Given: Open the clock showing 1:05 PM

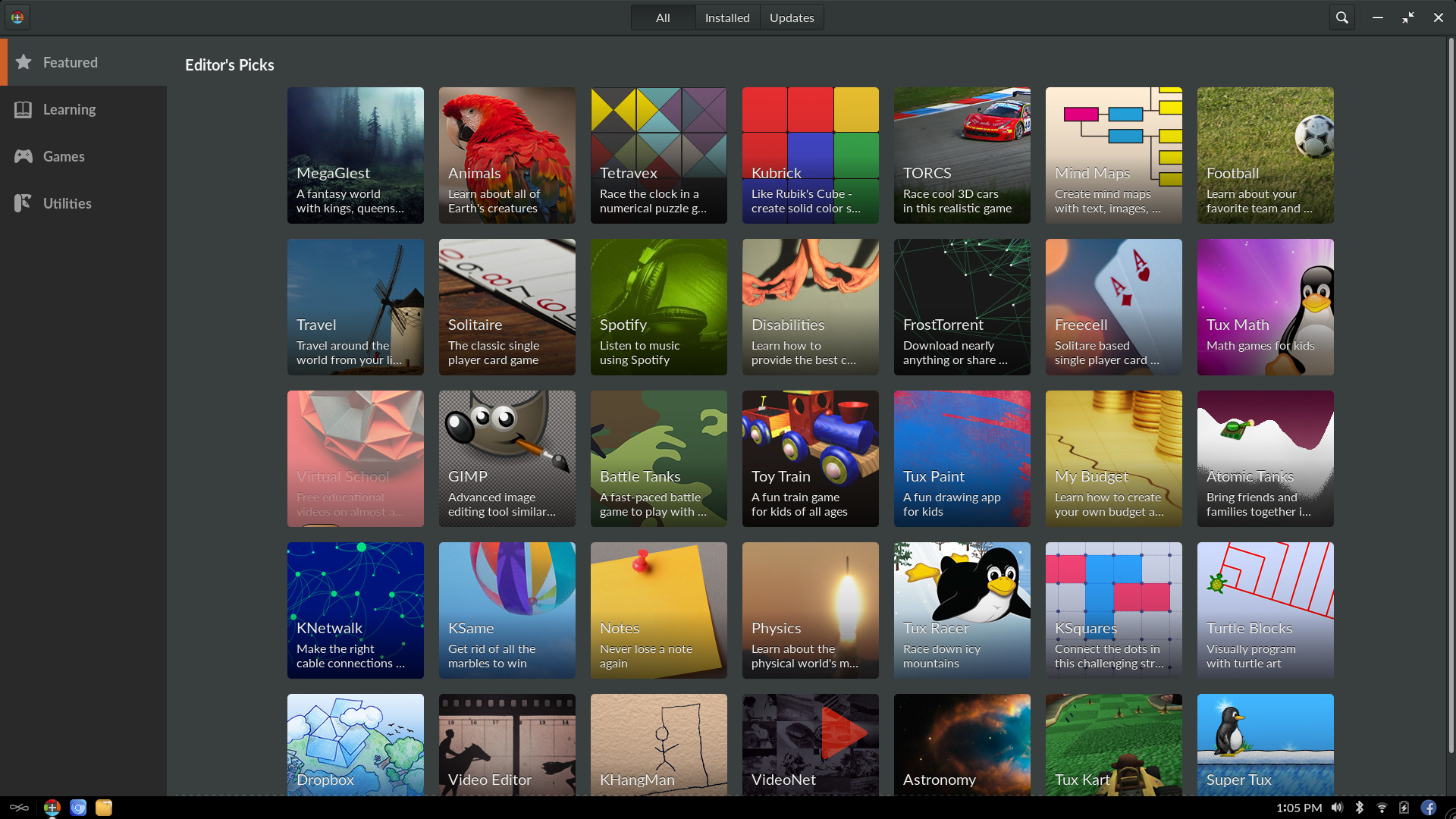Looking at the screenshot, I should (1298, 808).
